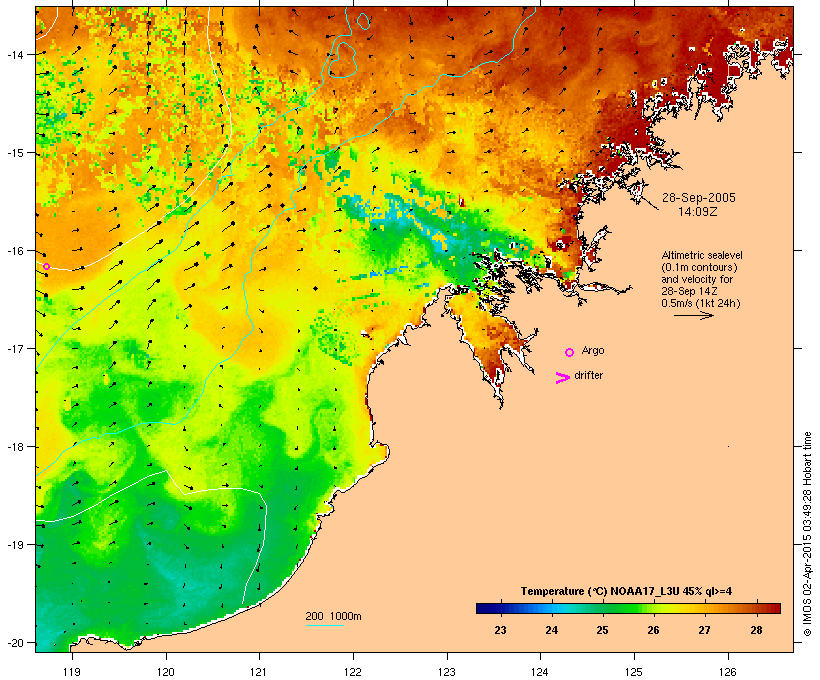Click the '14:09Z' time label
Viewport: 820px width, 680px height.
tap(698, 211)
